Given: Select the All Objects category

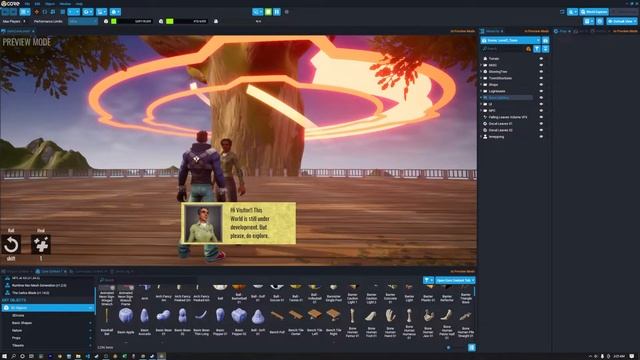Looking at the screenshot, I should (47, 308).
